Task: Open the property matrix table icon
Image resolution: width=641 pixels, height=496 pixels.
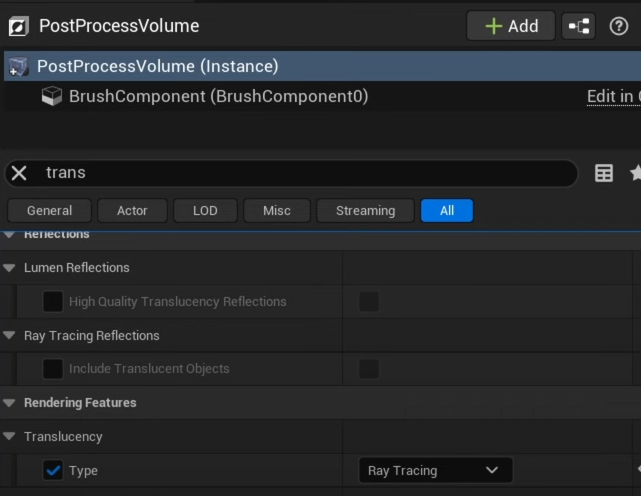Action: pos(604,173)
